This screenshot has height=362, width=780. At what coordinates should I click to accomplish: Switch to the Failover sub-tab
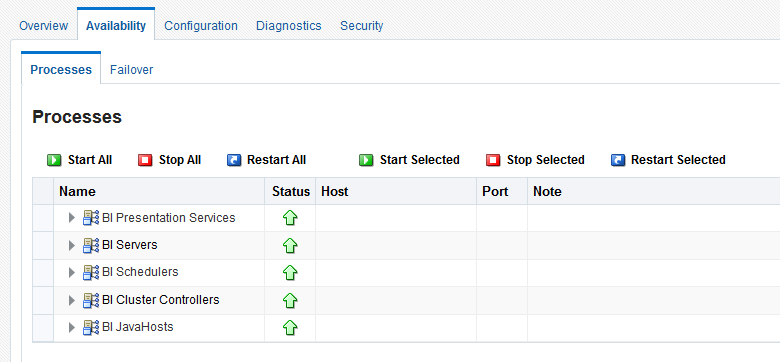pos(131,70)
